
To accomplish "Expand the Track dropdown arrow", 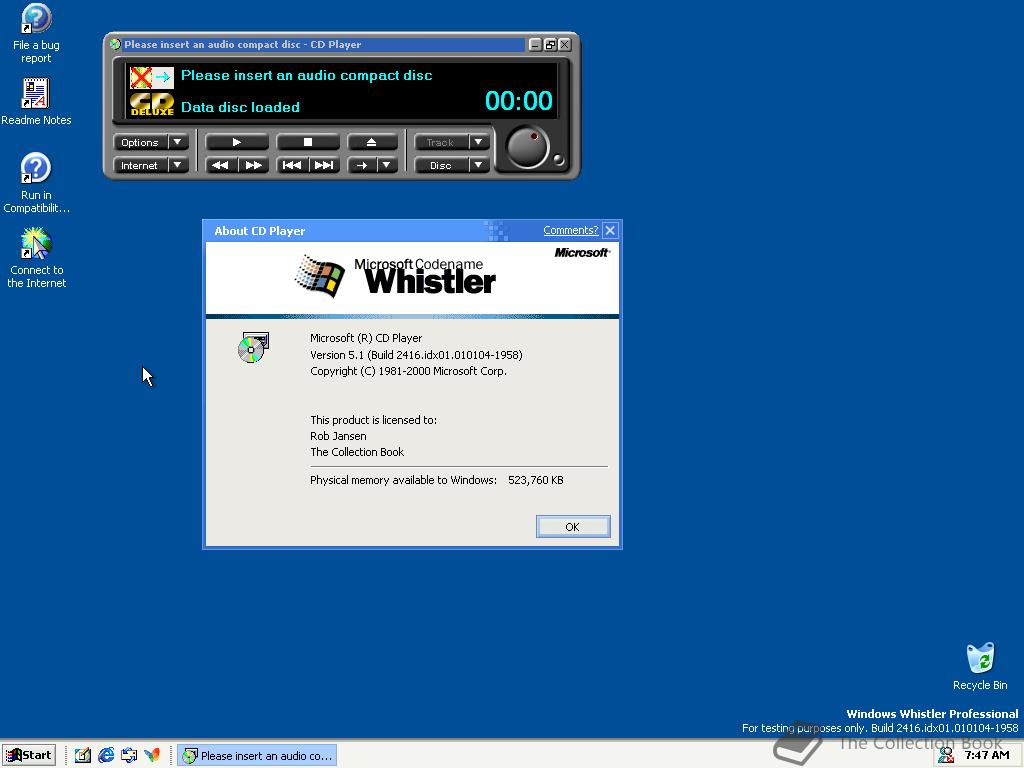I will coord(479,142).
